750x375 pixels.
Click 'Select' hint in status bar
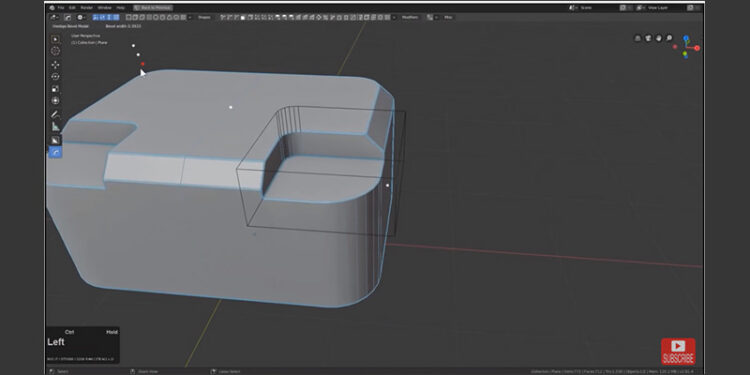tap(63, 371)
